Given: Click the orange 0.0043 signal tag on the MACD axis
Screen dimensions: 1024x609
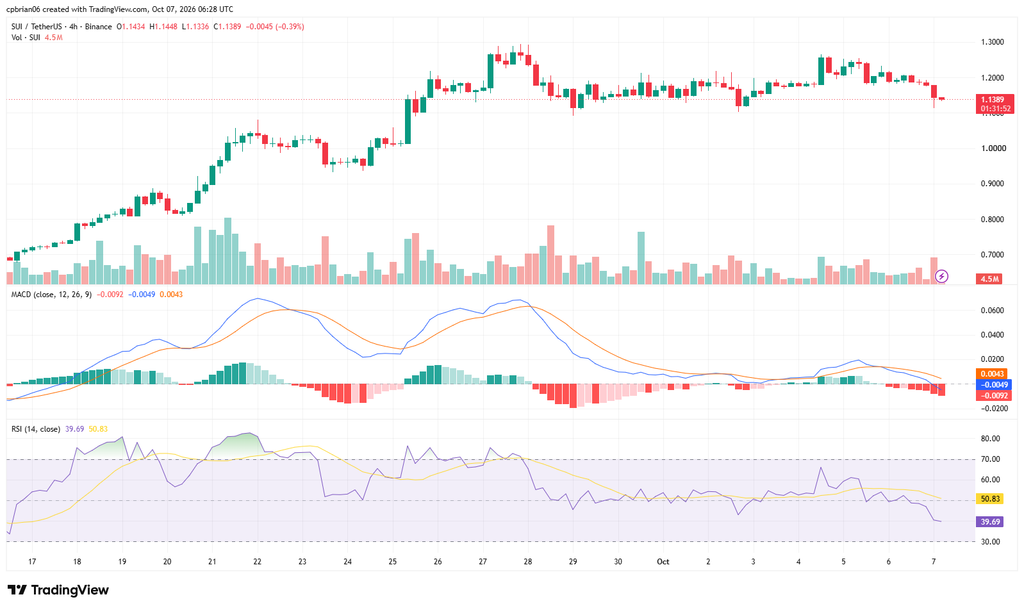Looking at the screenshot, I should click(x=990, y=374).
